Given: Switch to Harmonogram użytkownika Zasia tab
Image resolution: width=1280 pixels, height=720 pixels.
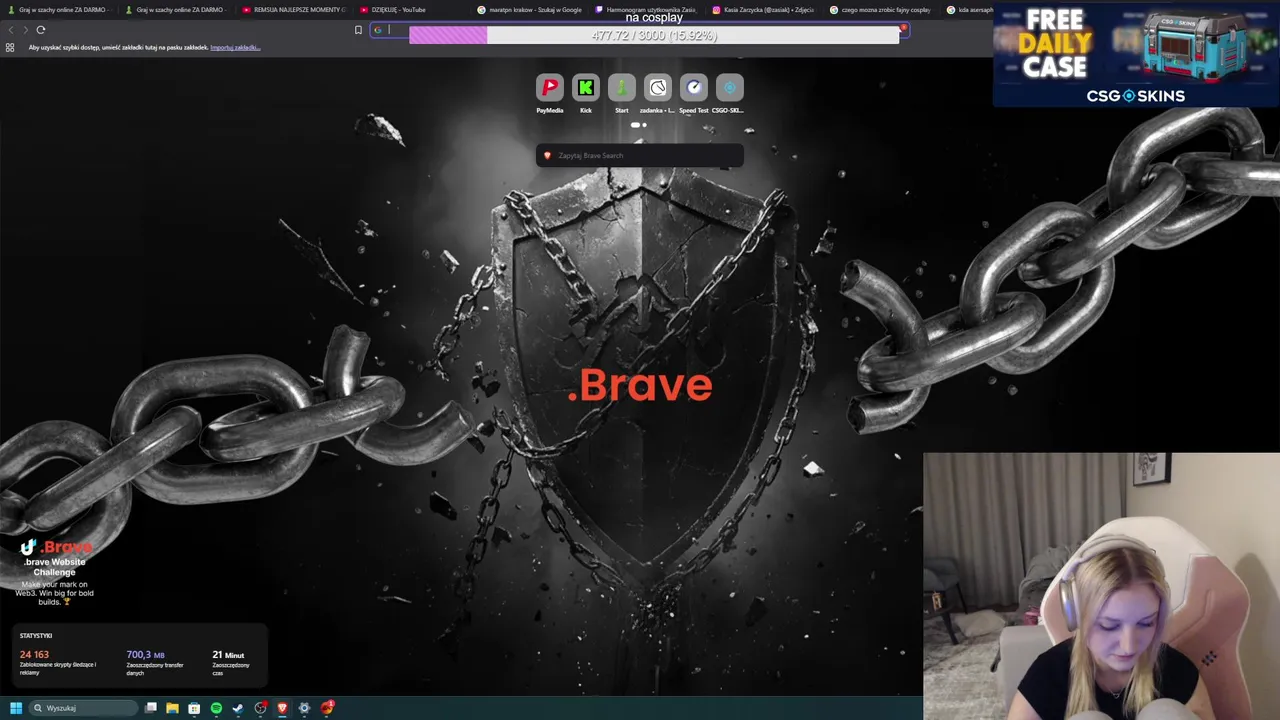Looking at the screenshot, I should click(646, 10).
